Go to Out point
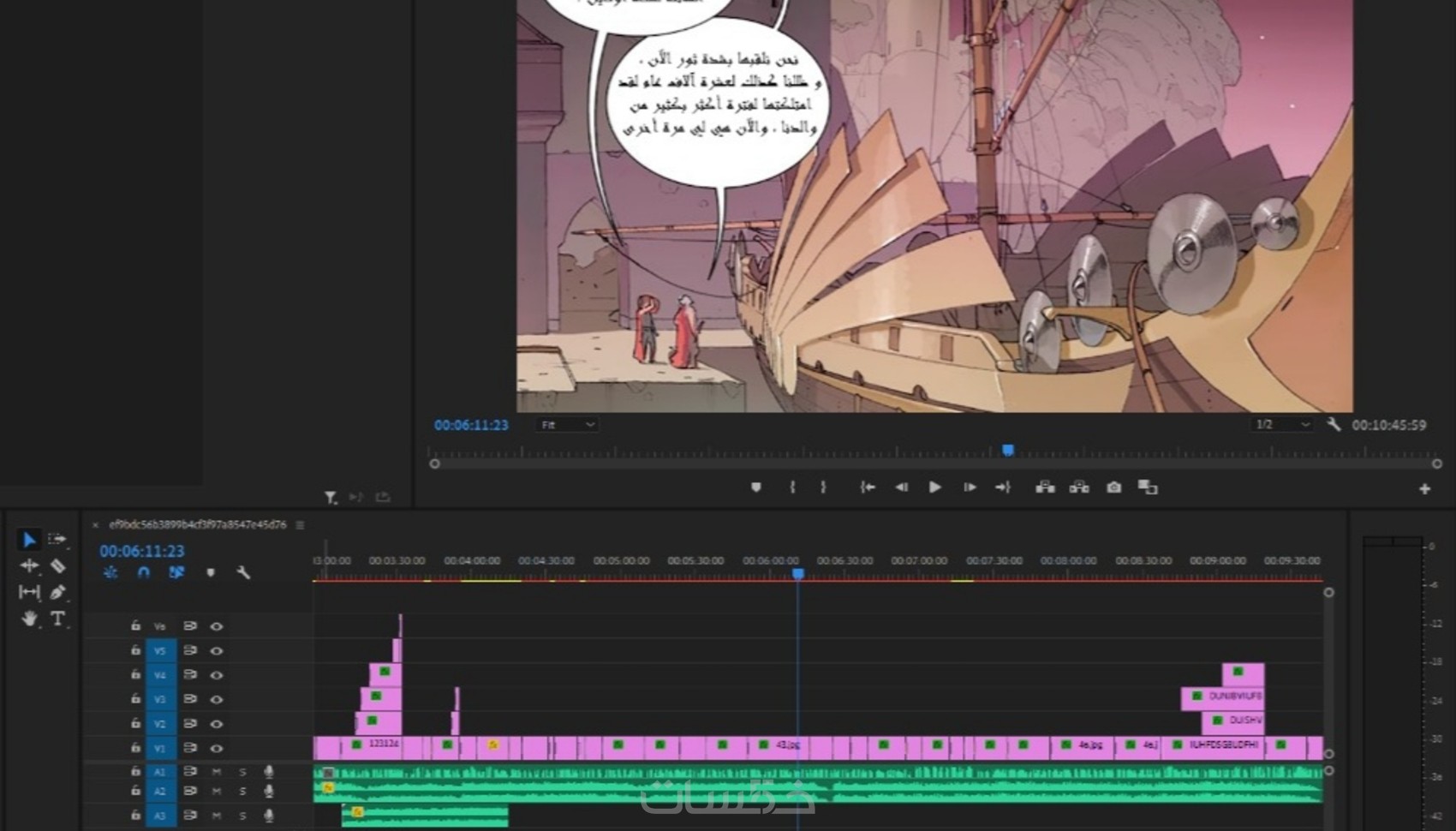The image size is (1456, 831). pyautogui.click(x=1003, y=487)
